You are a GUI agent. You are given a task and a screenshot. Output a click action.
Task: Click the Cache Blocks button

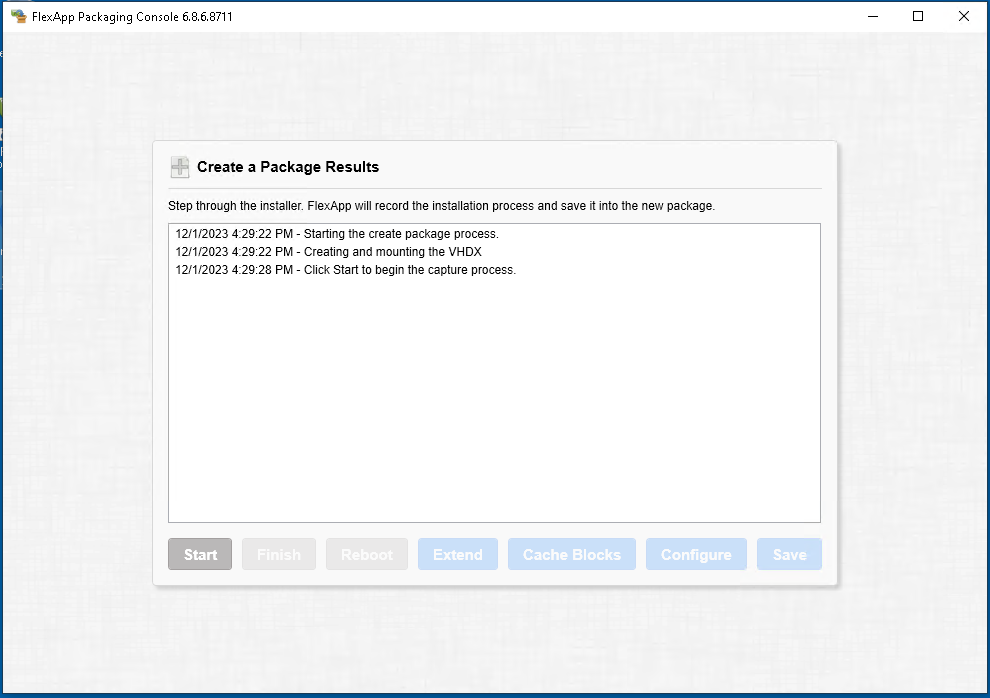coord(572,554)
